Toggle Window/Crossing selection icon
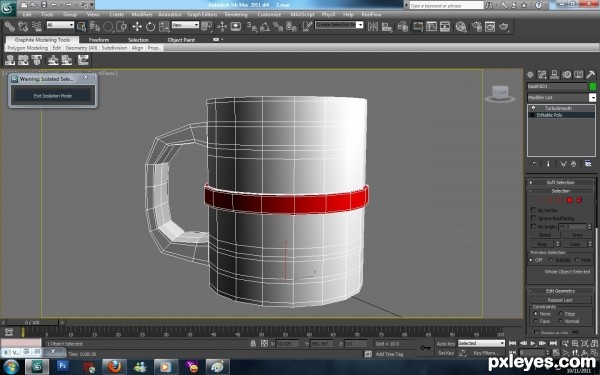This screenshot has width=600, height=375. [x=122, y=26]
